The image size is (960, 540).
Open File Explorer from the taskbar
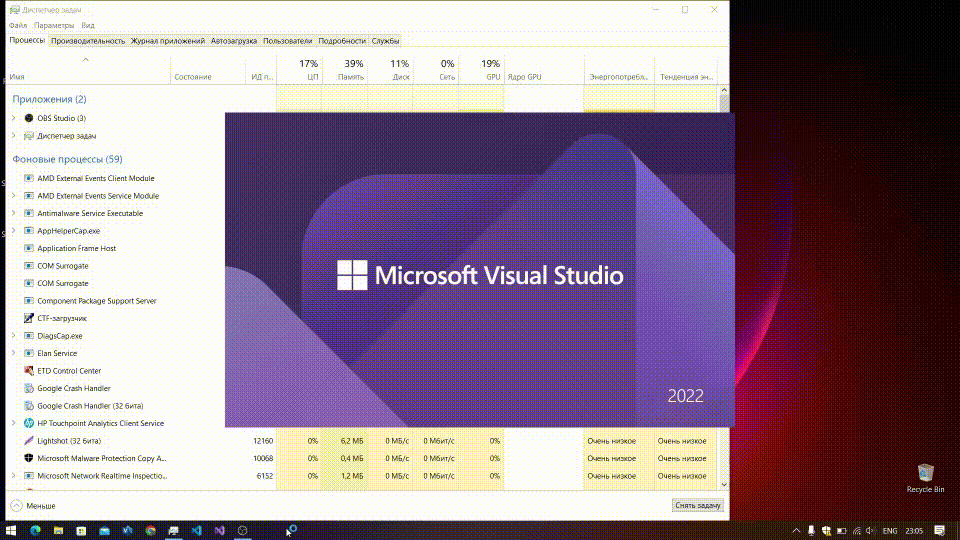58,530
